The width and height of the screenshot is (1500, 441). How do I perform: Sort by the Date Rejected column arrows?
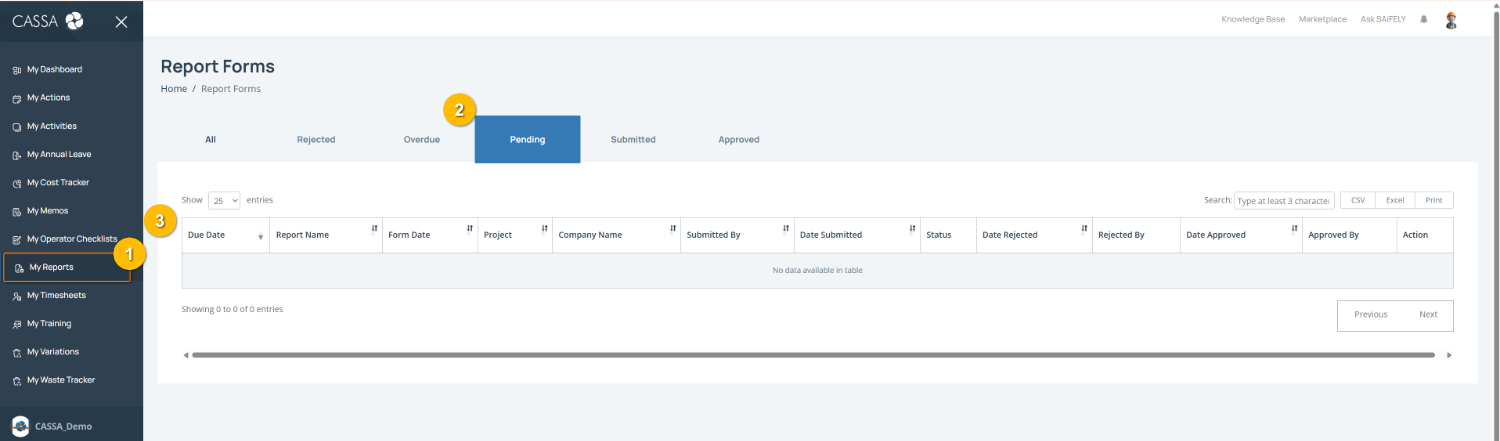click(x=1084, y=229)
